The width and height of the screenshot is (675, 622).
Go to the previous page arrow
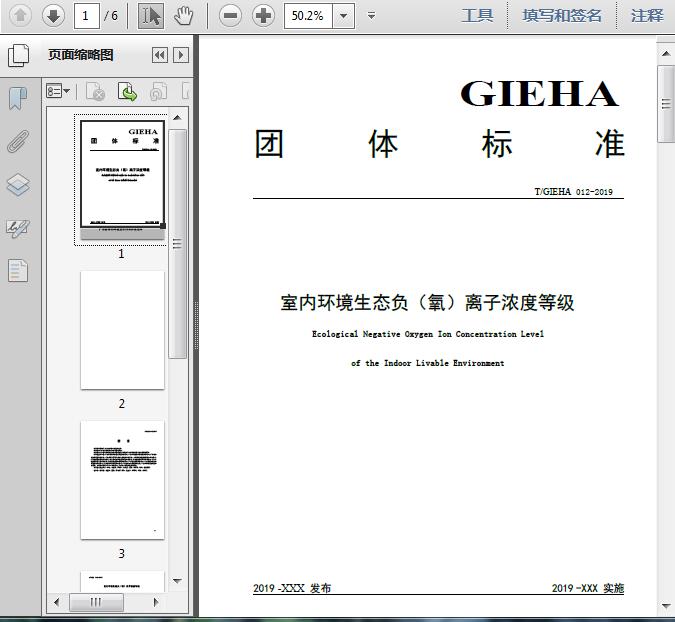point(20,15)
